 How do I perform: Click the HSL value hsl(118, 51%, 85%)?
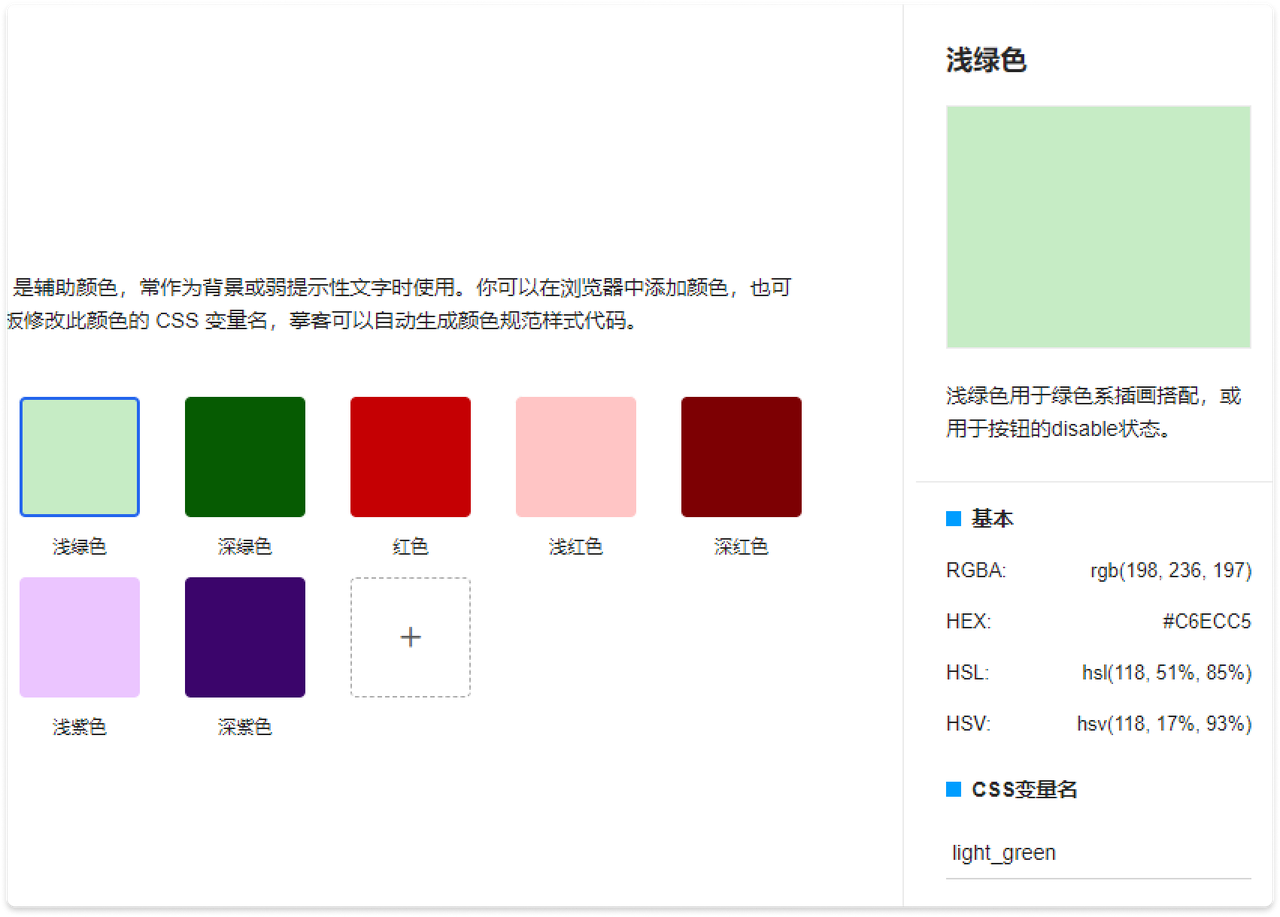tap(1166, 673)
